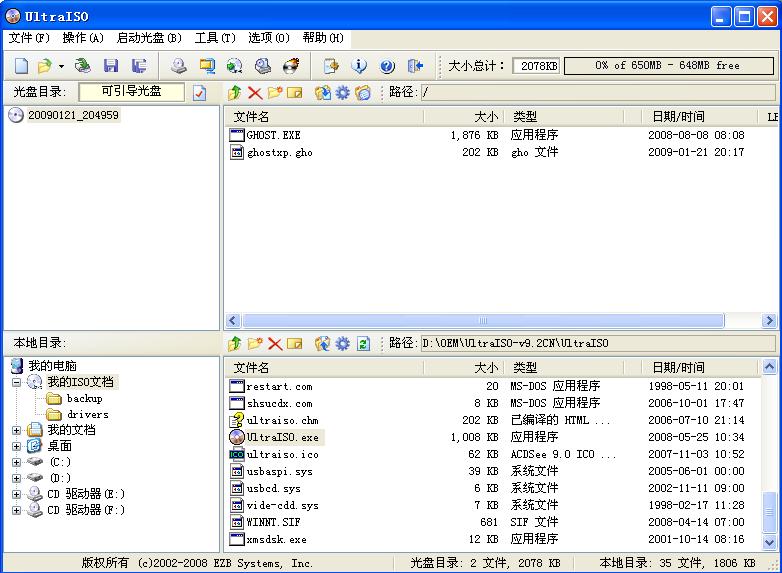This screenshot has height=573, width=782.
Task: Collapse 我的ISO文档 tree node
Action: [x=16, y=382]
